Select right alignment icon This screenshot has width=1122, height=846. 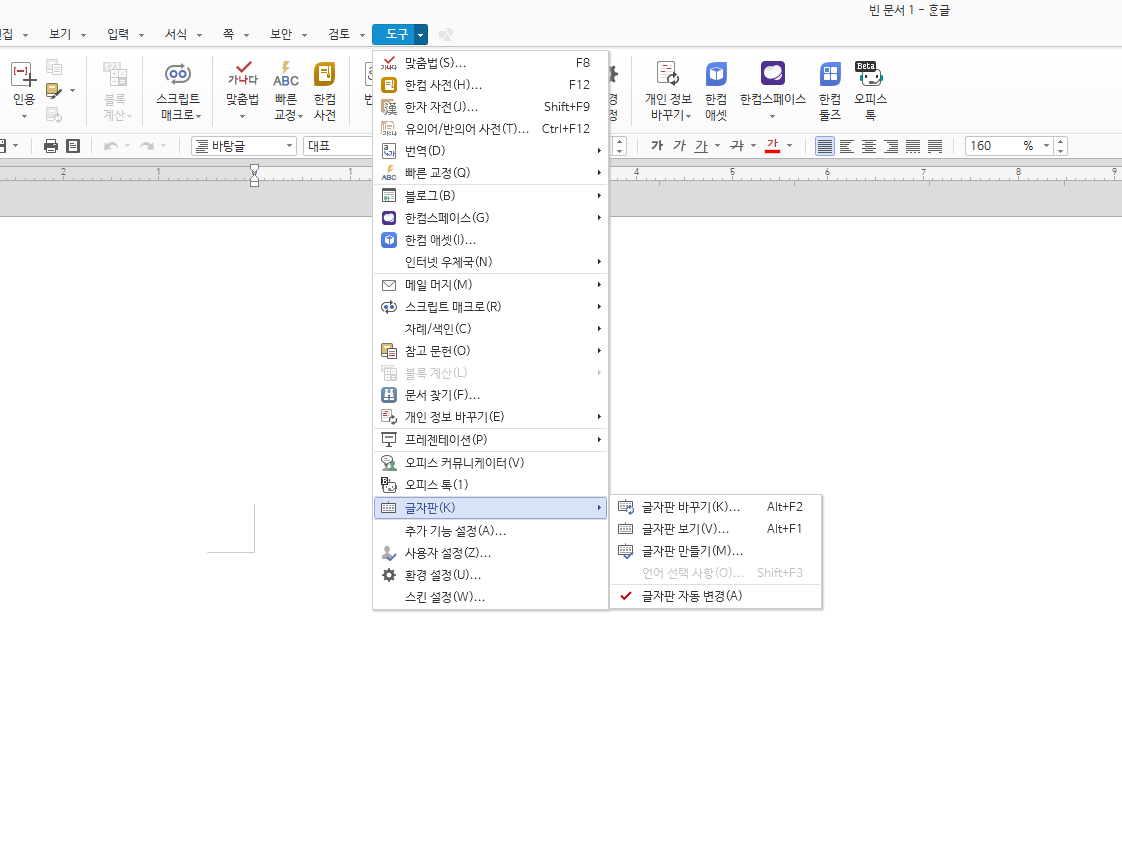891,146
